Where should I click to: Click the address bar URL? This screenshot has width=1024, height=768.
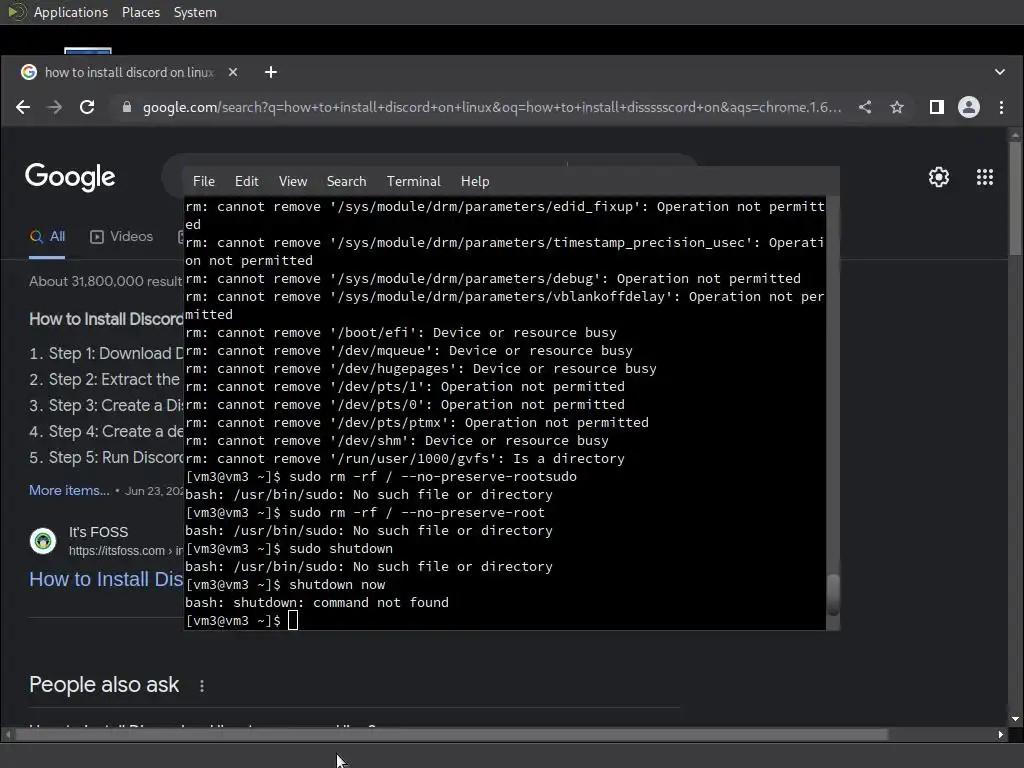click(492, 107)
